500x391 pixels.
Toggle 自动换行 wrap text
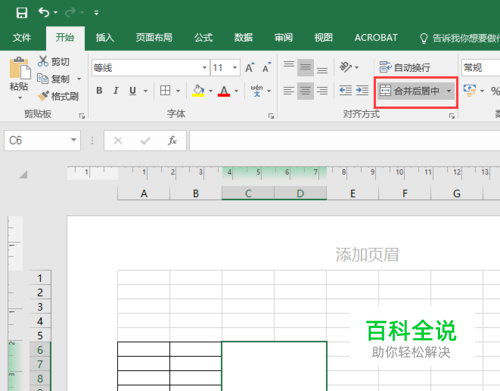tap(405, 67)
